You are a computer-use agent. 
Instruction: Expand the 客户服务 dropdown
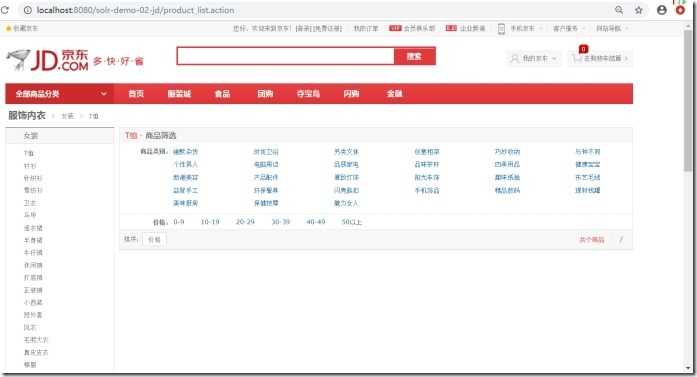coord(569,28)
